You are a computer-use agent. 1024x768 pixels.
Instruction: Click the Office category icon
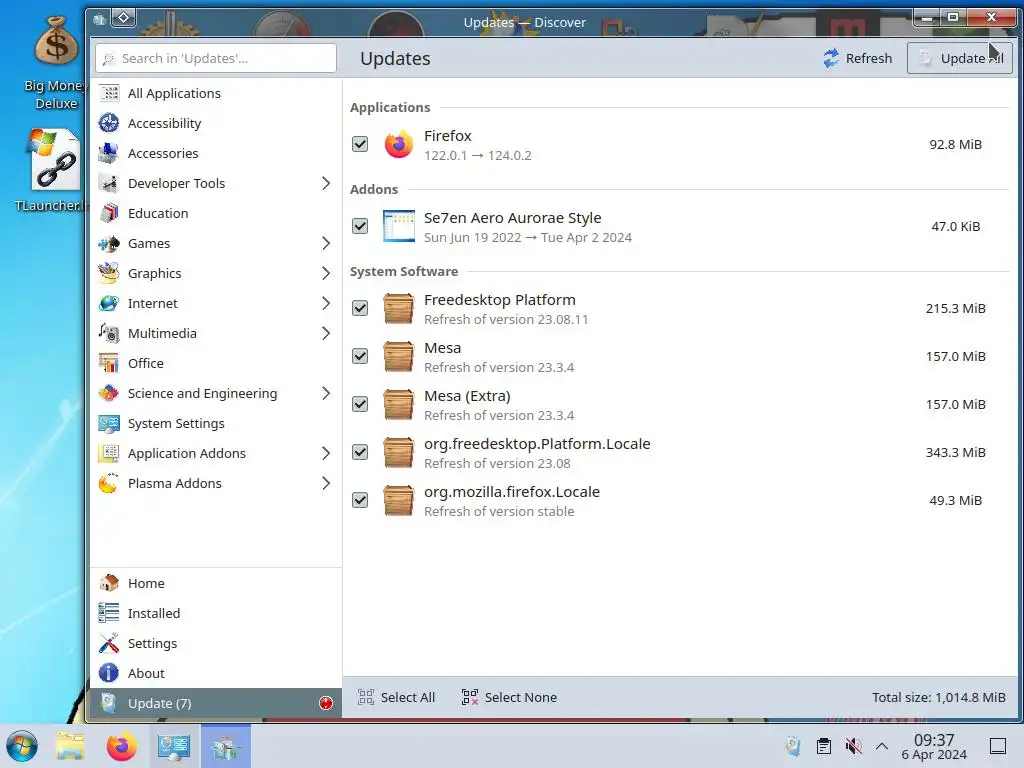pyautogui.click(x=108, y=363)
